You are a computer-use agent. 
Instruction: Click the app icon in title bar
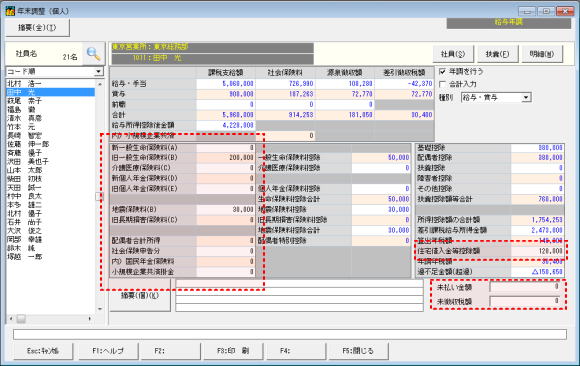[10, 11]
